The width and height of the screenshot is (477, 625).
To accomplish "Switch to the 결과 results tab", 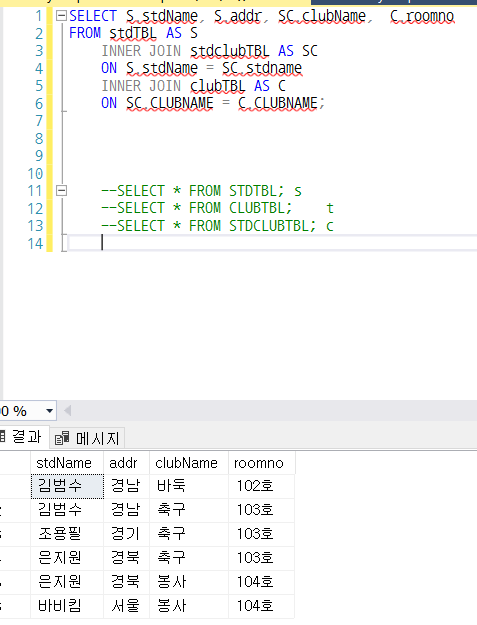I will pos(23,437).
